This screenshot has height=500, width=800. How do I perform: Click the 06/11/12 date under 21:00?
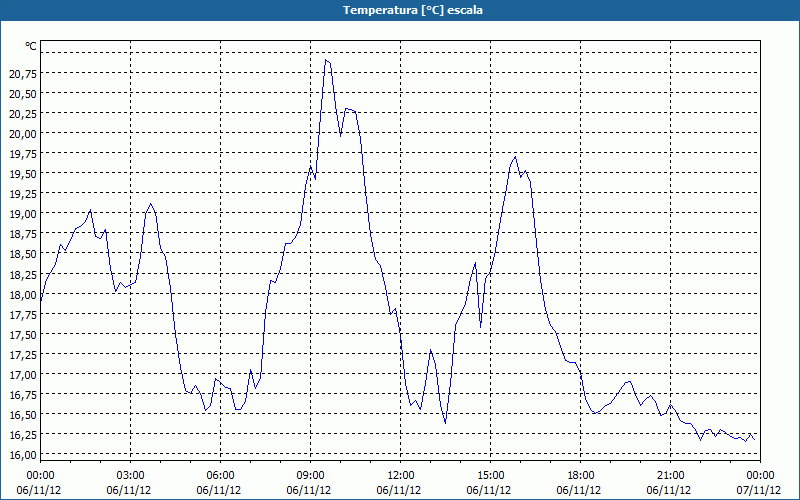click(669, 490)
